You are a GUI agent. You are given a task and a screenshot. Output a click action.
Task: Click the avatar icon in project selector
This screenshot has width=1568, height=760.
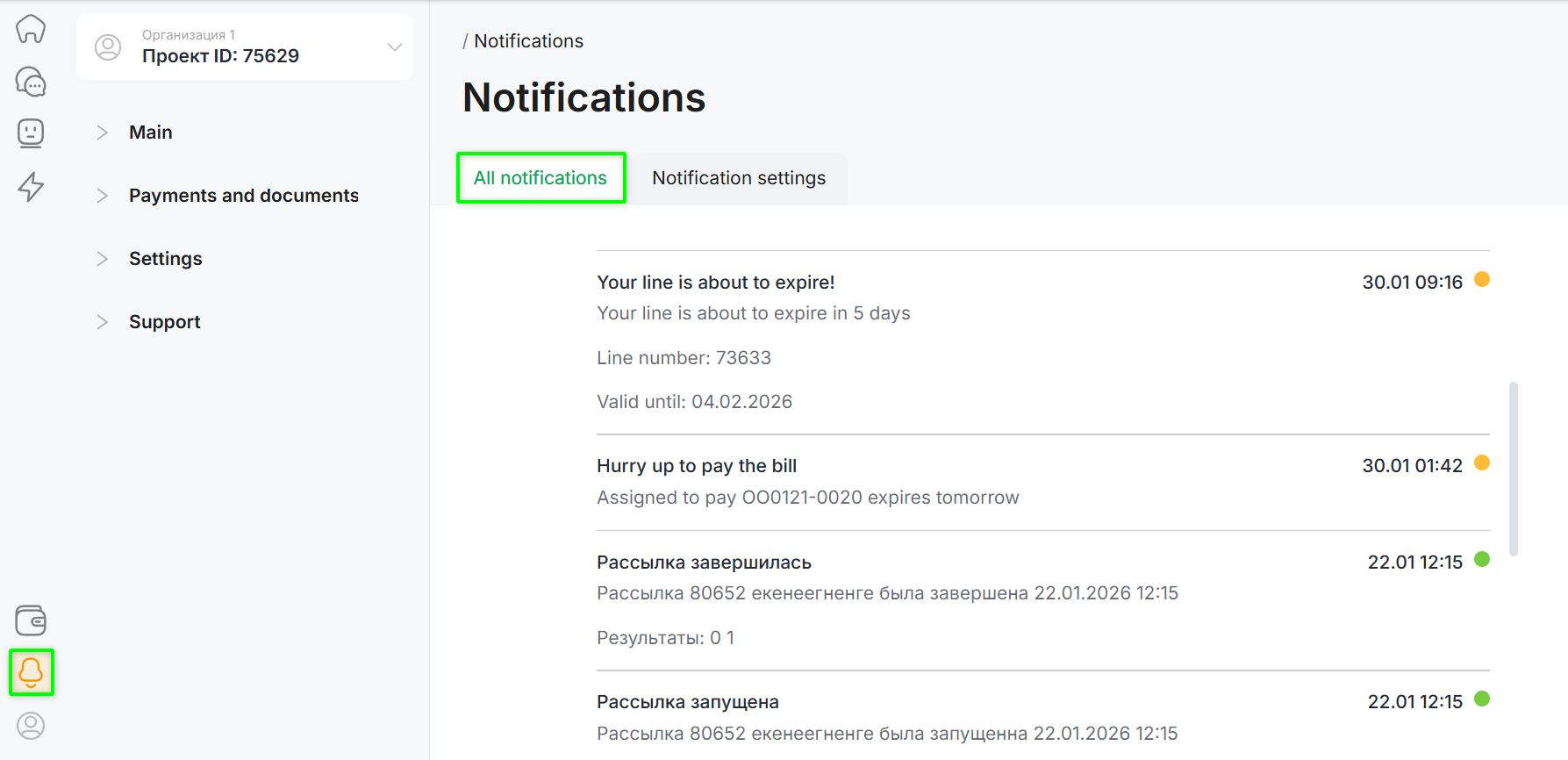point(108,47)
